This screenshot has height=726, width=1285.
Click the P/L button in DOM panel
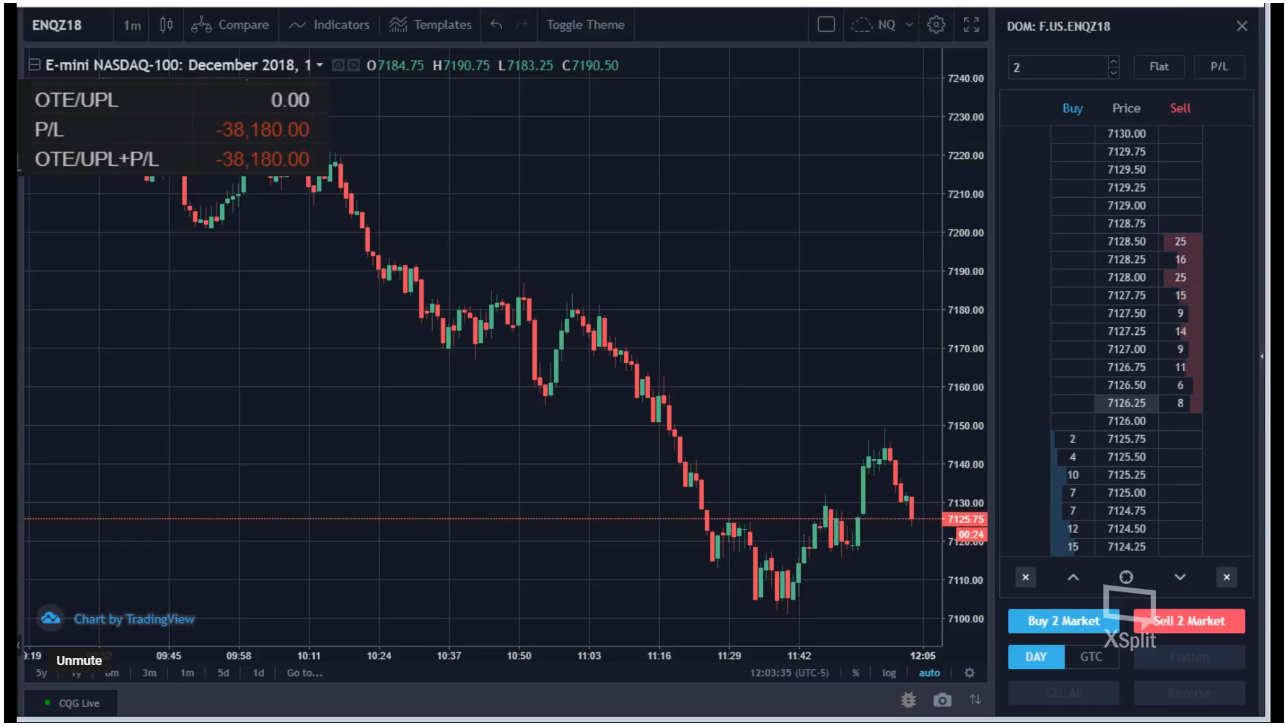(1219, 67)
